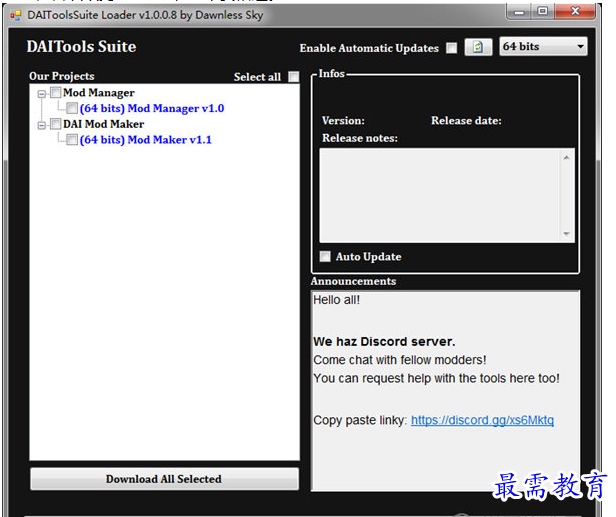This screenshot has width=616, height=517.
Task: Collapse the Mod Manager tree node
Action: coord(41,94)
